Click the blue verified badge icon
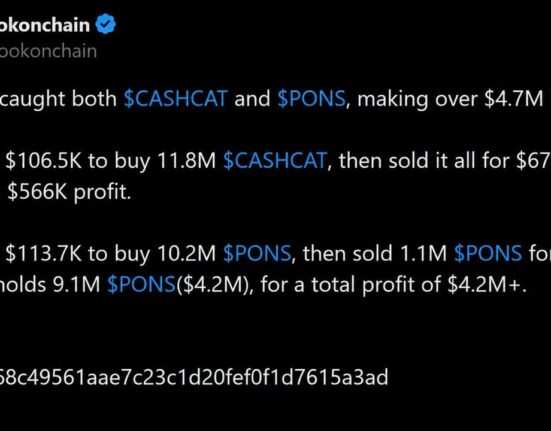This screenshot has height=431, width=551. 106,24
